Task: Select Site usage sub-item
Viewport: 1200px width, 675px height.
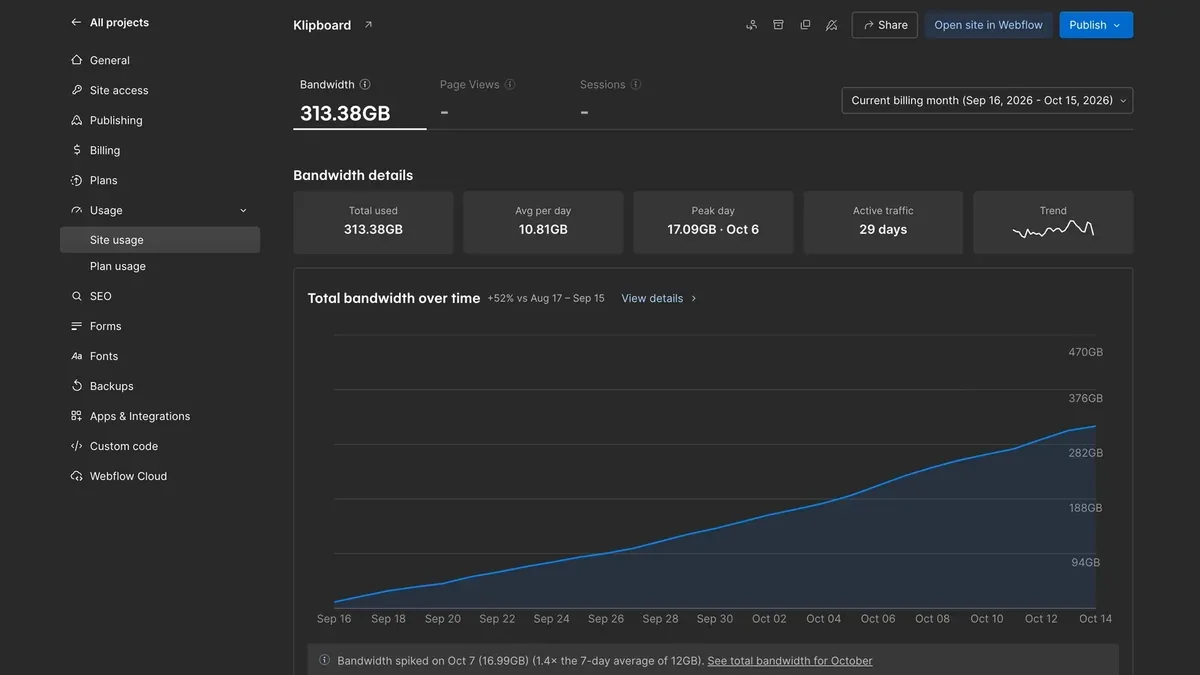Action: point(160,240)
